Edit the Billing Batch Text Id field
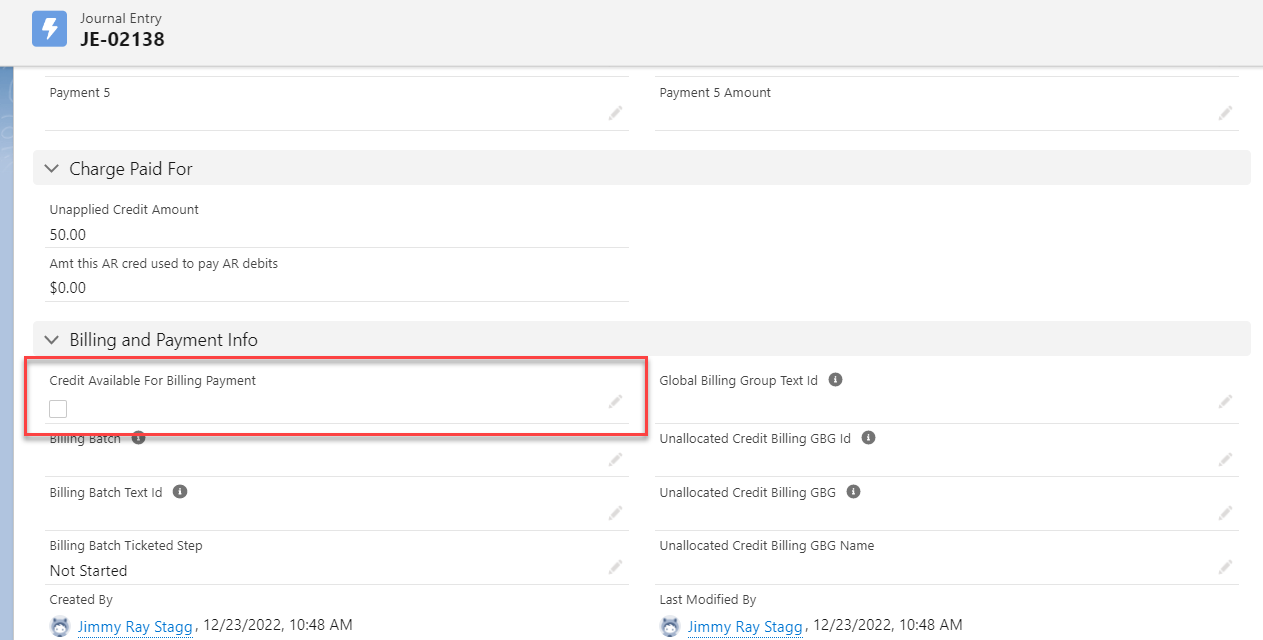This screenshot has height=640, width=1263. [x=616, y=512]
